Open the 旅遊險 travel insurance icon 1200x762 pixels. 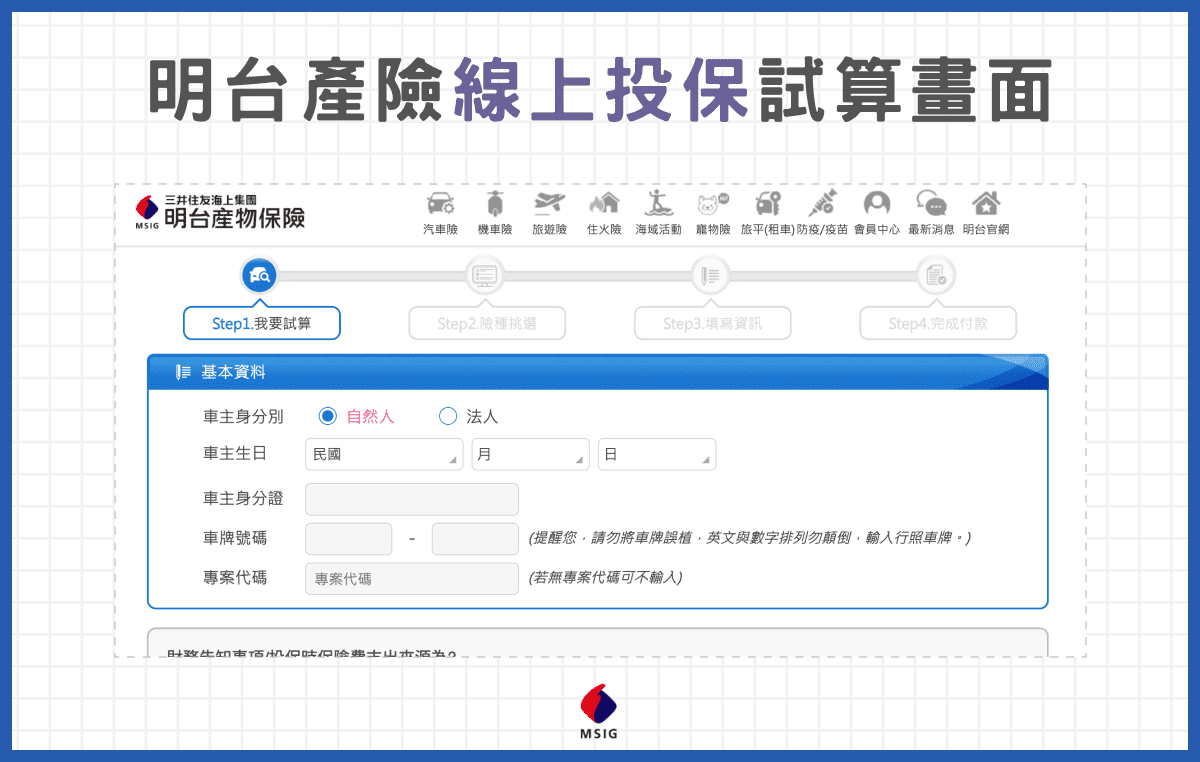[549, 204]
